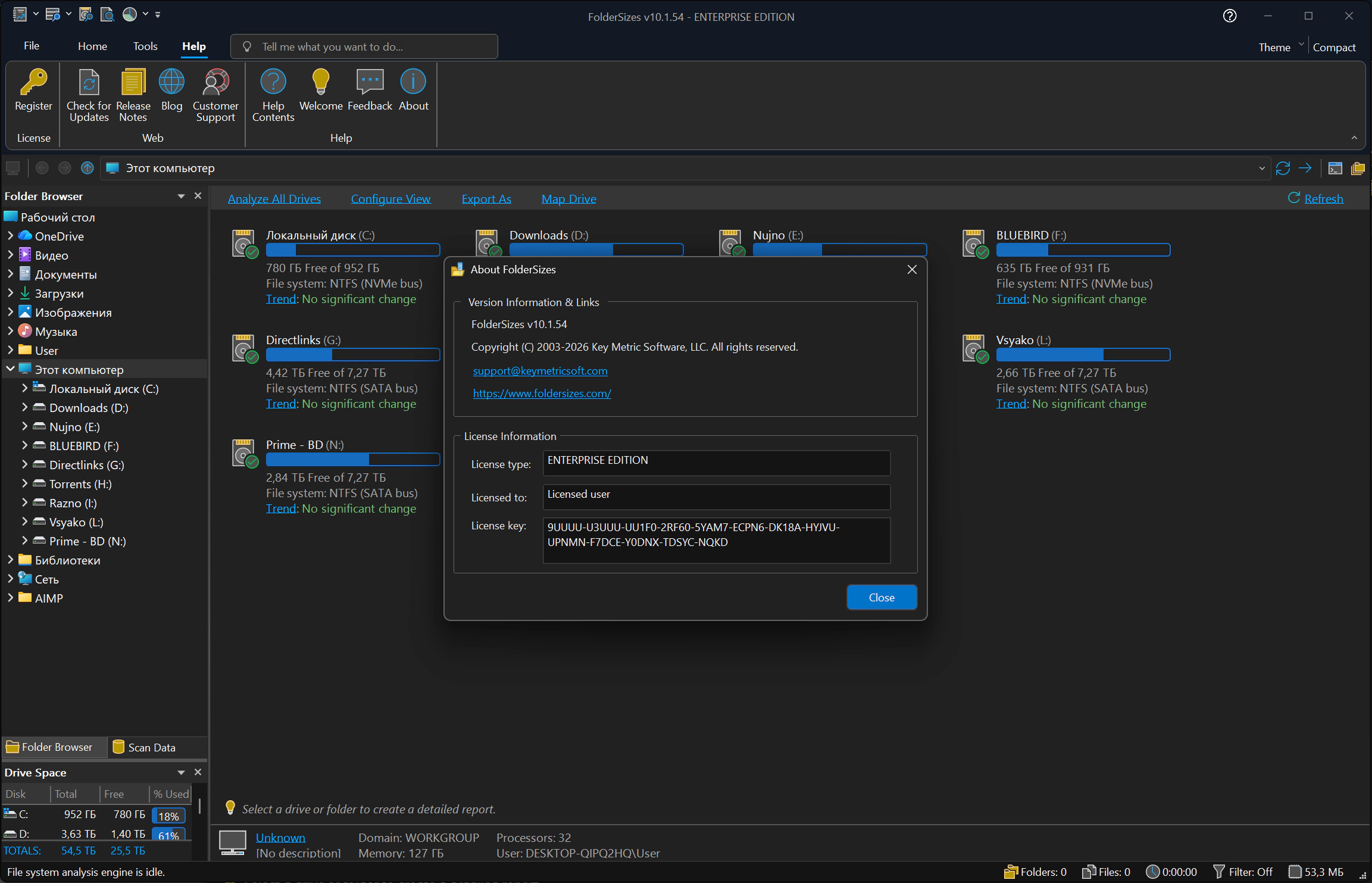Click the first quick access toolbar icon

[20, 14]
